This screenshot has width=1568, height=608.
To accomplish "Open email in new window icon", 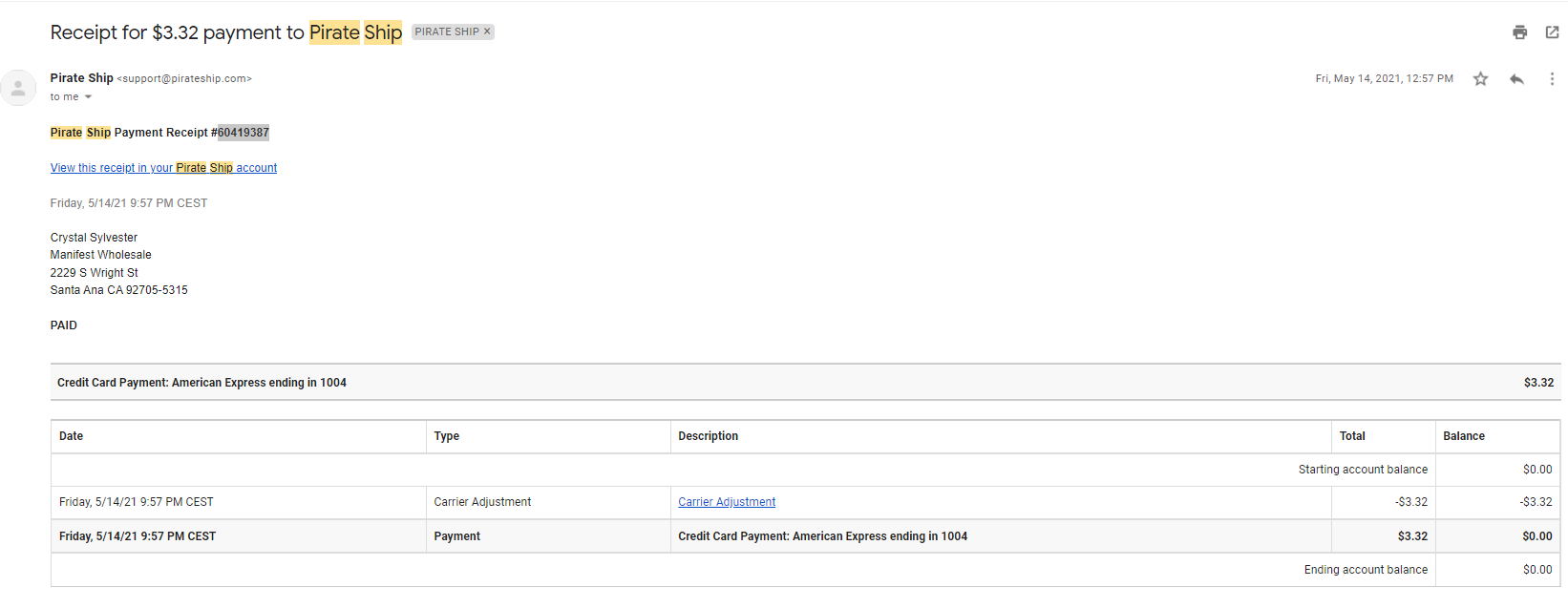I will coord(1553,32).
